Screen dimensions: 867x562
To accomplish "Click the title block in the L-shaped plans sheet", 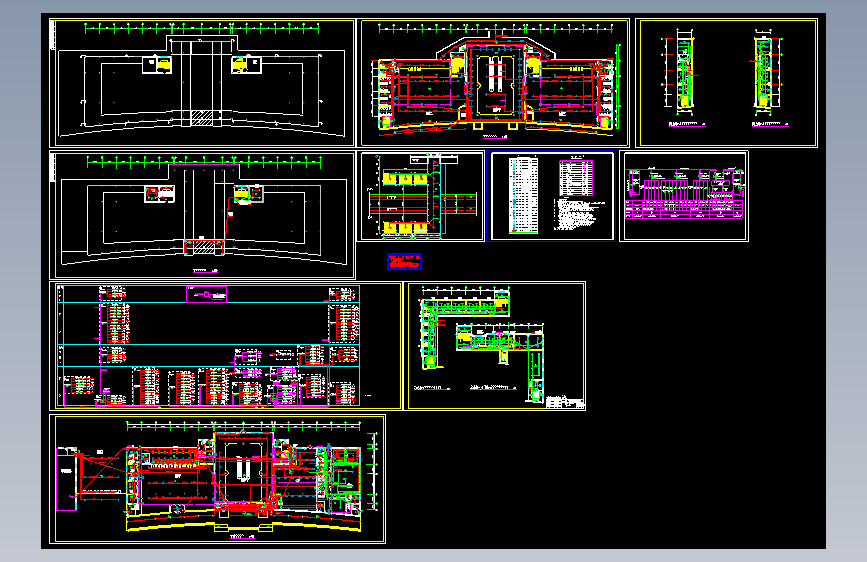I will 565,403.
